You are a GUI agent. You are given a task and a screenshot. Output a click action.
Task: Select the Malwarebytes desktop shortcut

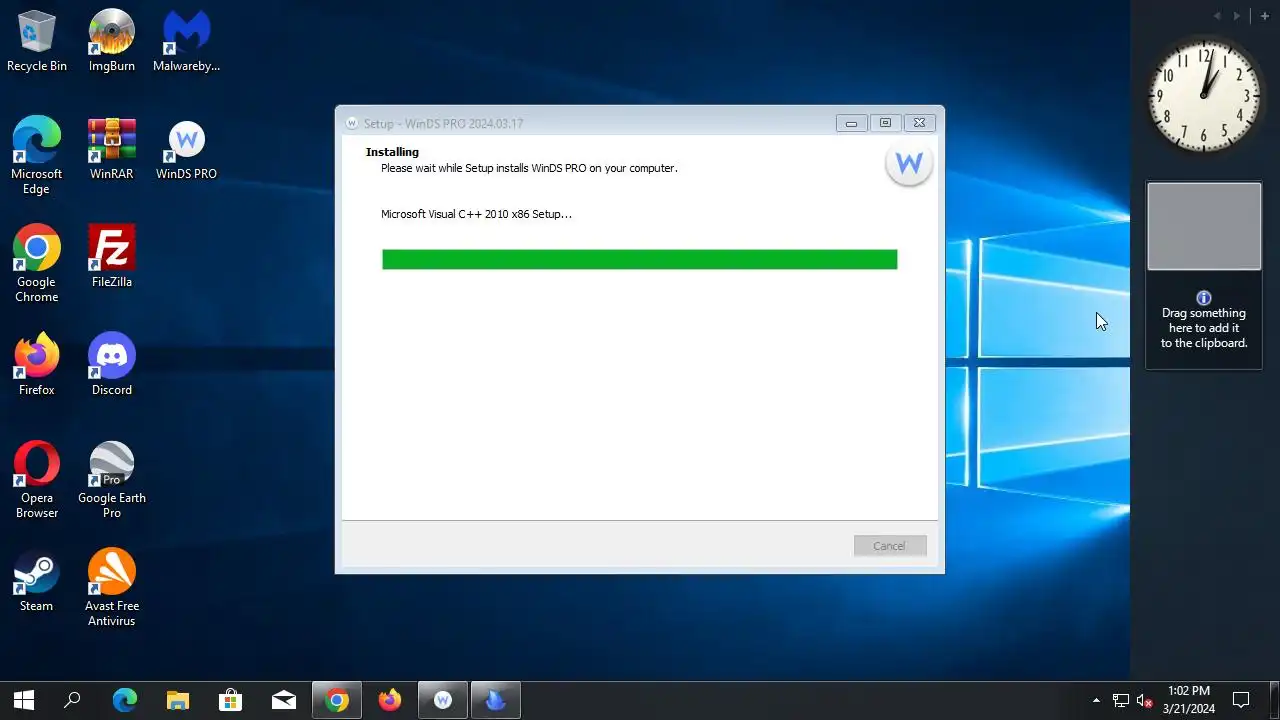(186, 41)
